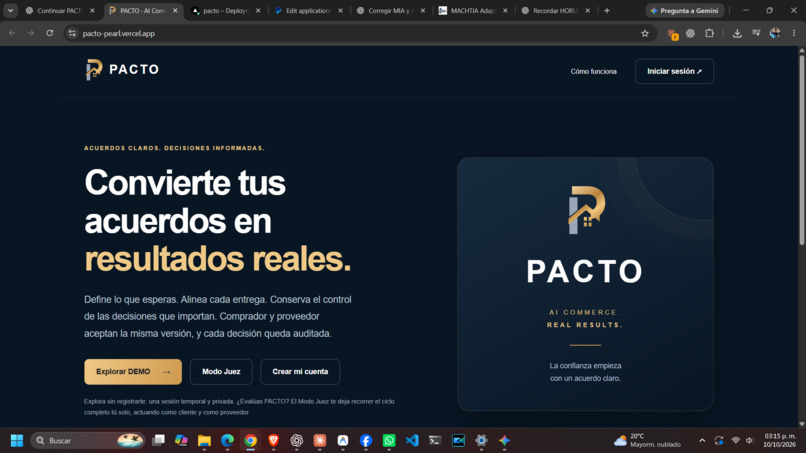Click the Iniciar sesión button
The height and width of the screenshot is (453, 806).
[674, 71]
